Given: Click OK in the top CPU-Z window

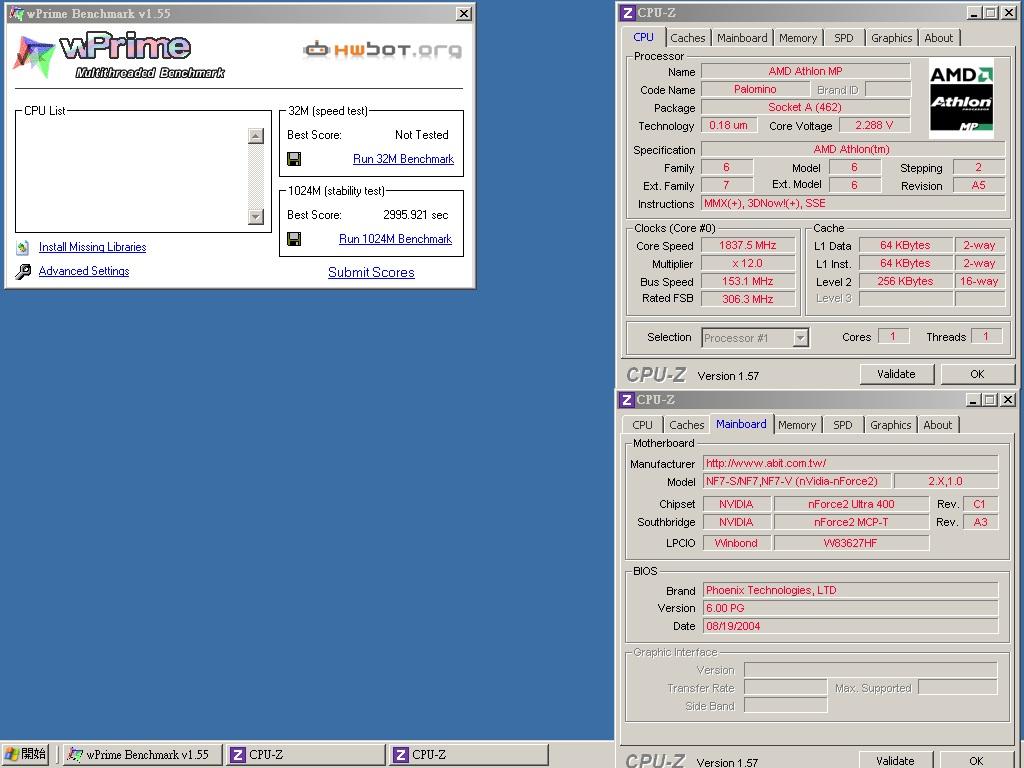Looking at the screenshot, I should coord(977,374).
